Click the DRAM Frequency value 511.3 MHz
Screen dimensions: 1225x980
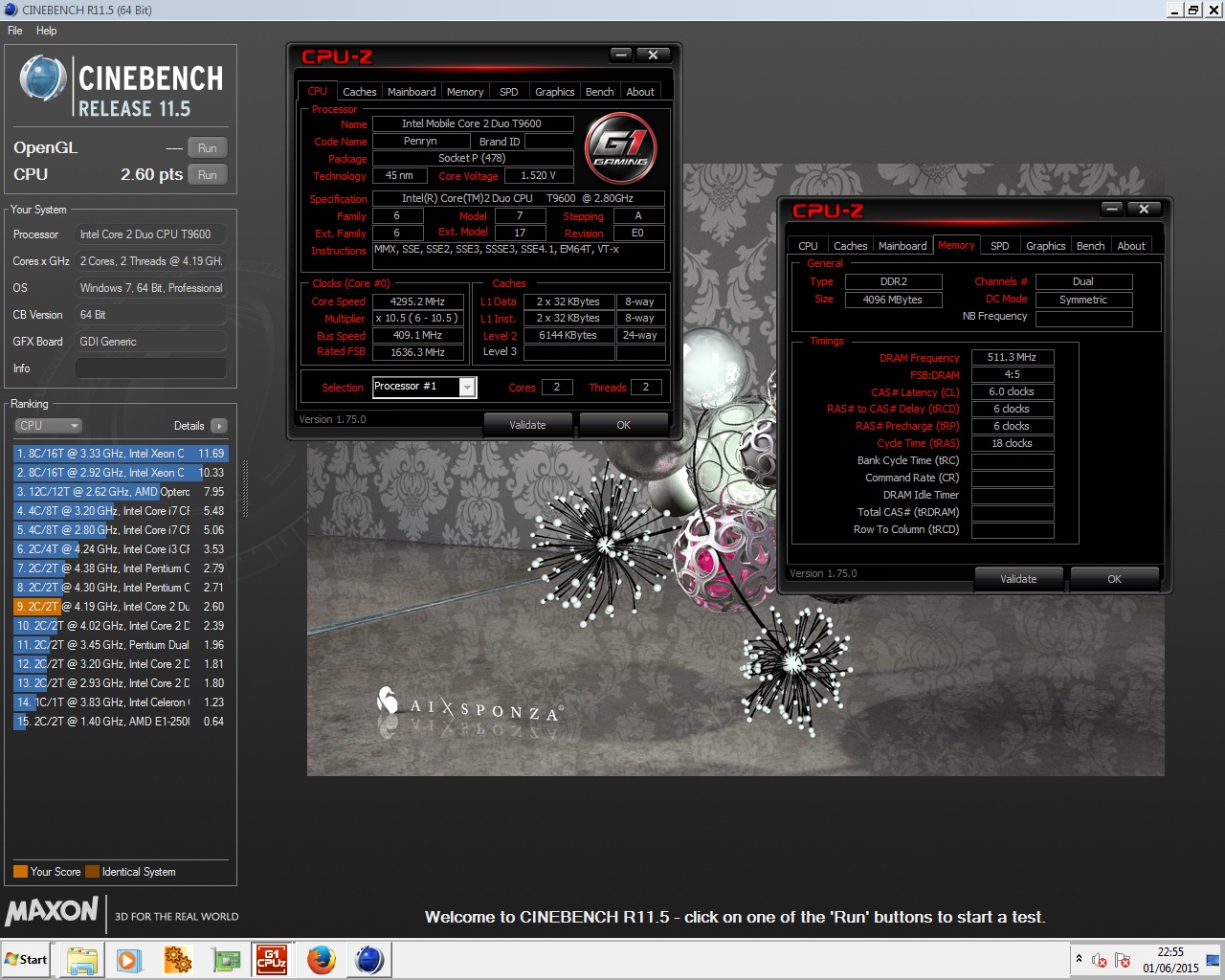click(x=1012, y=357)
